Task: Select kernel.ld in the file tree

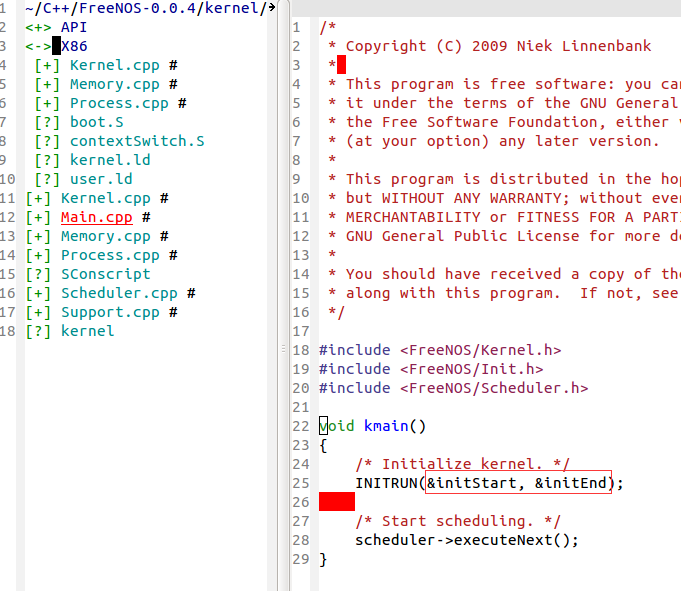Action: point(110,160)
